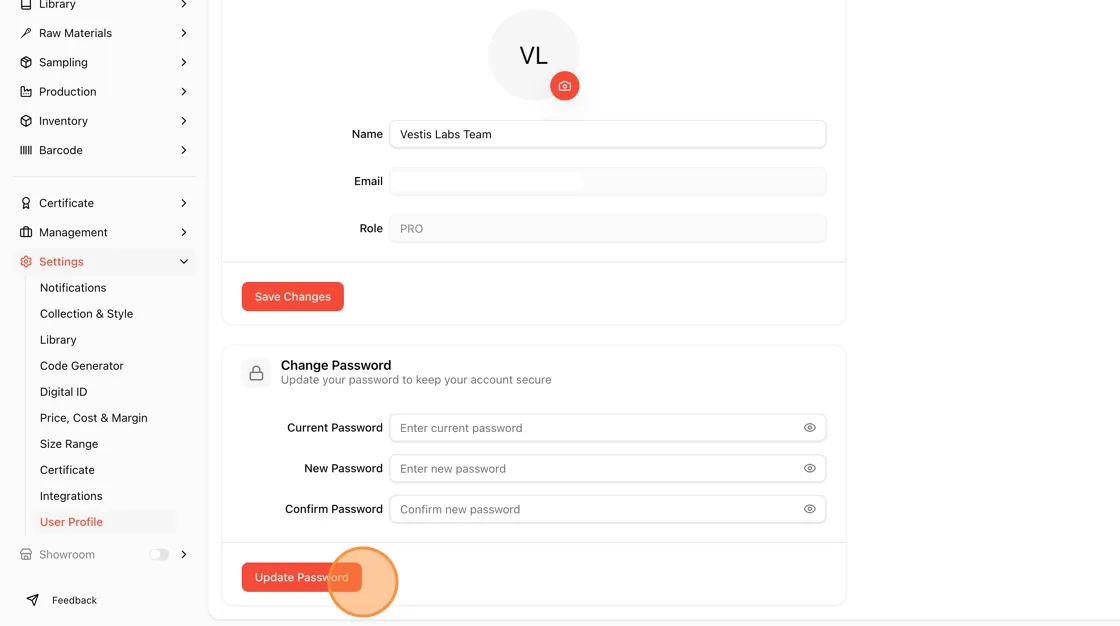This screenshot has width=1120, height=626.
Task: Open the Notifications settings page
Action: pyautogui.click(x=73, y=287)
